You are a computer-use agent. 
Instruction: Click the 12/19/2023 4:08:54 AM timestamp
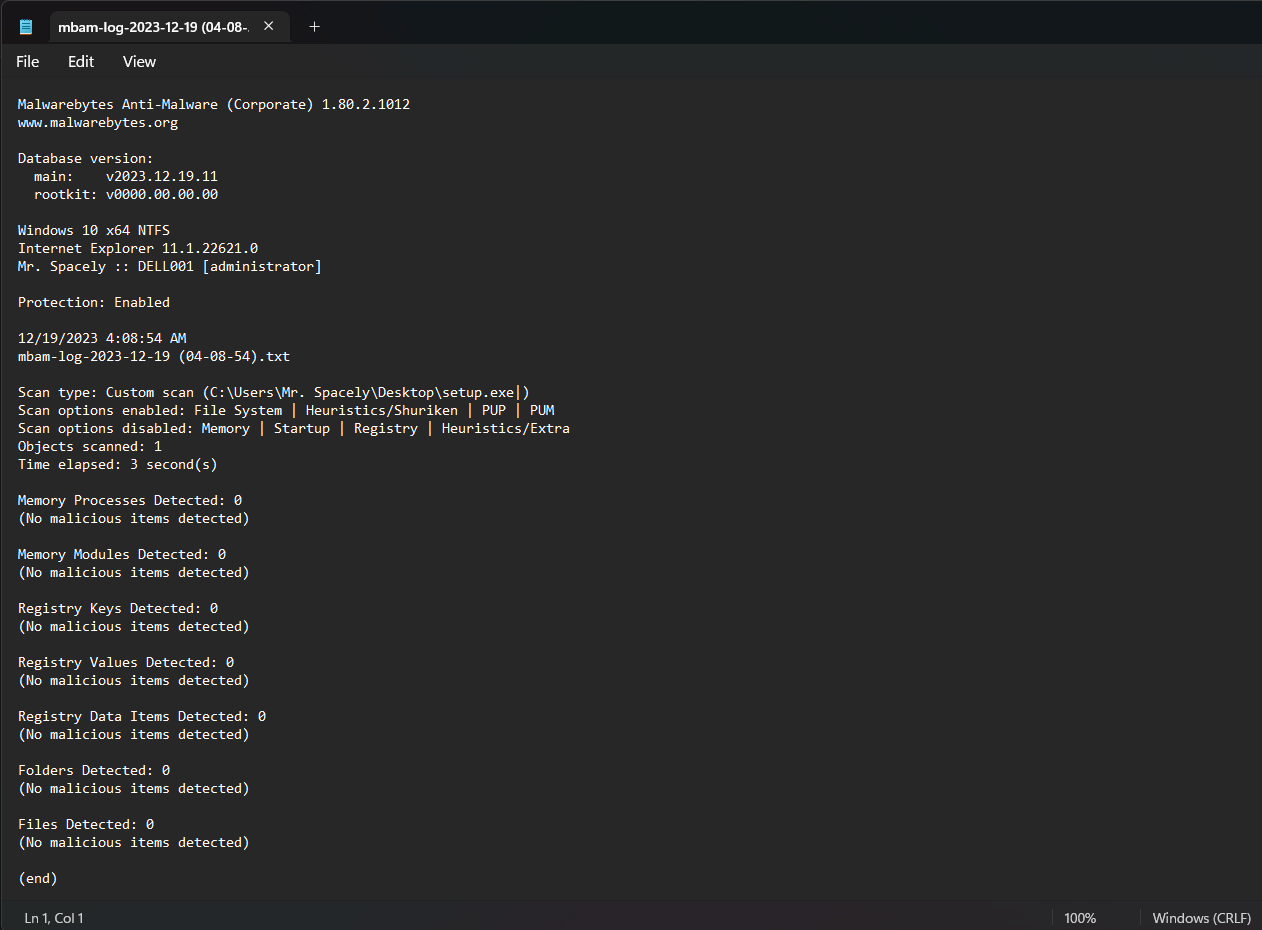click(102, 338)
